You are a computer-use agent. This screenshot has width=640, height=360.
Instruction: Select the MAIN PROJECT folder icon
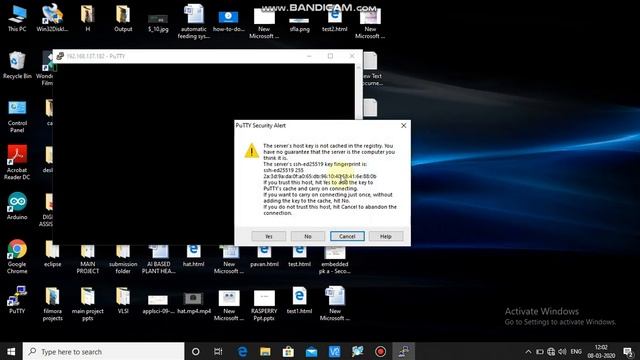pos(88,259)
